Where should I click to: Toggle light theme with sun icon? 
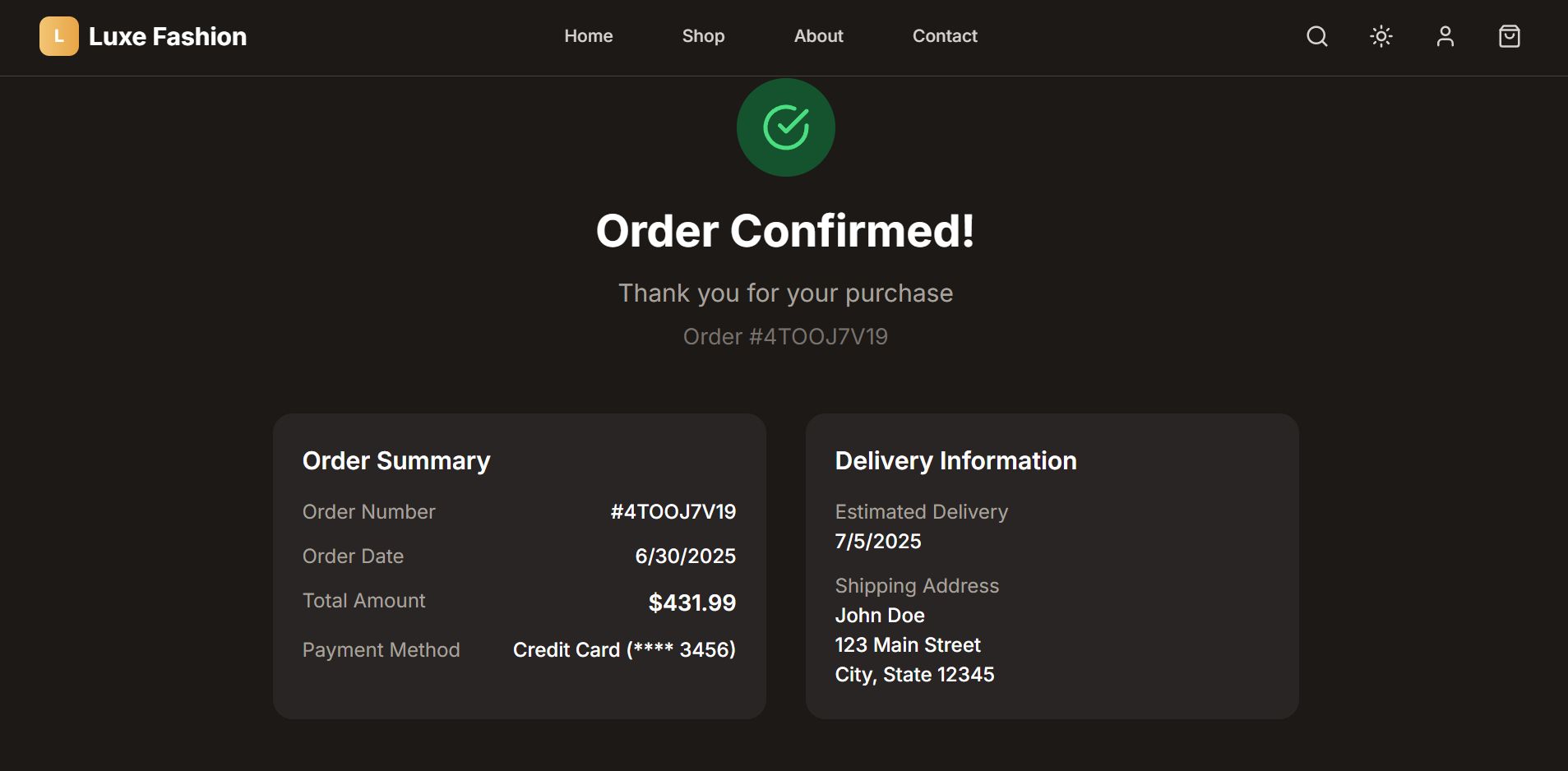[1381, 36]
